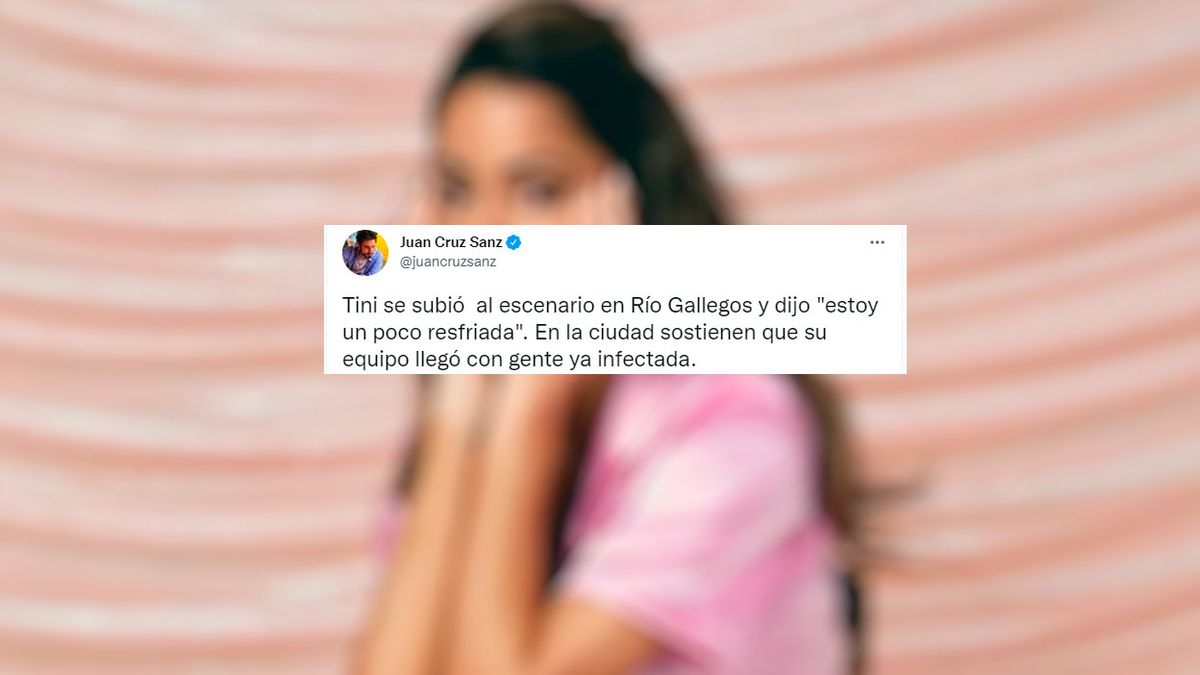
Task: Click the word "Tini" in the tweet
Action: pyautogui.click(x=359, y=306)
